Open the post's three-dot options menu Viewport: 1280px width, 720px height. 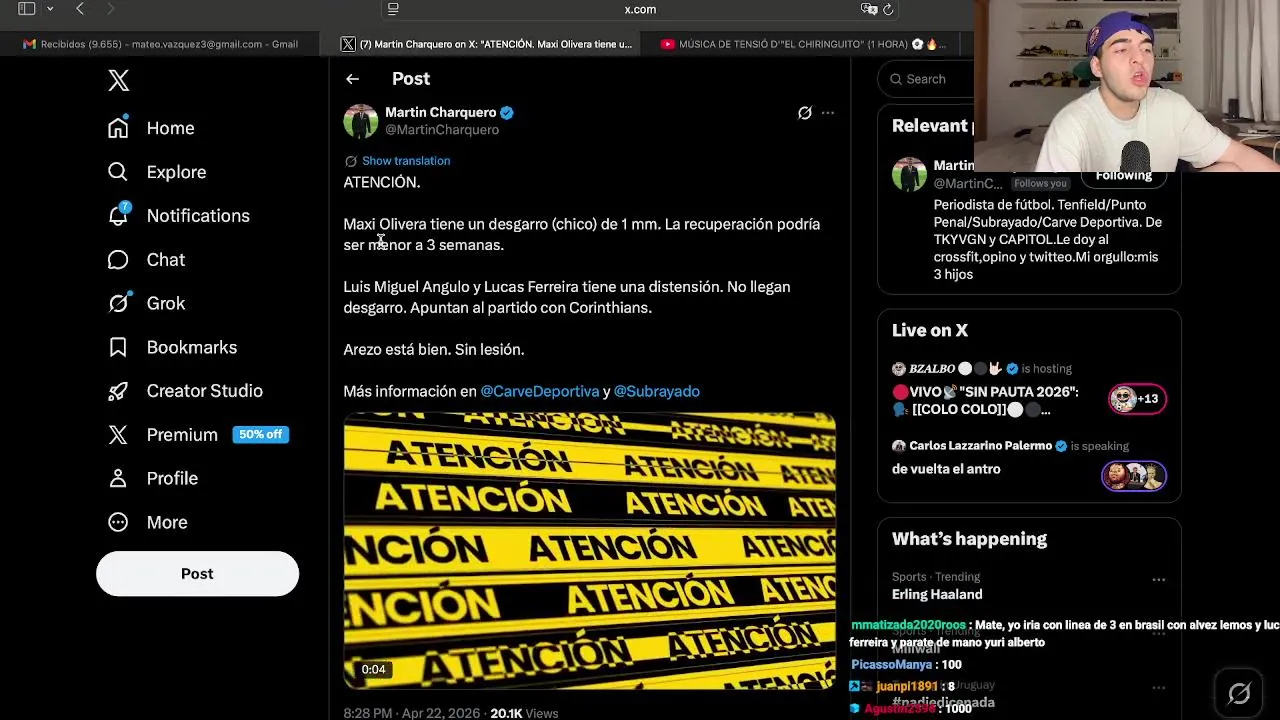point(828,113)
